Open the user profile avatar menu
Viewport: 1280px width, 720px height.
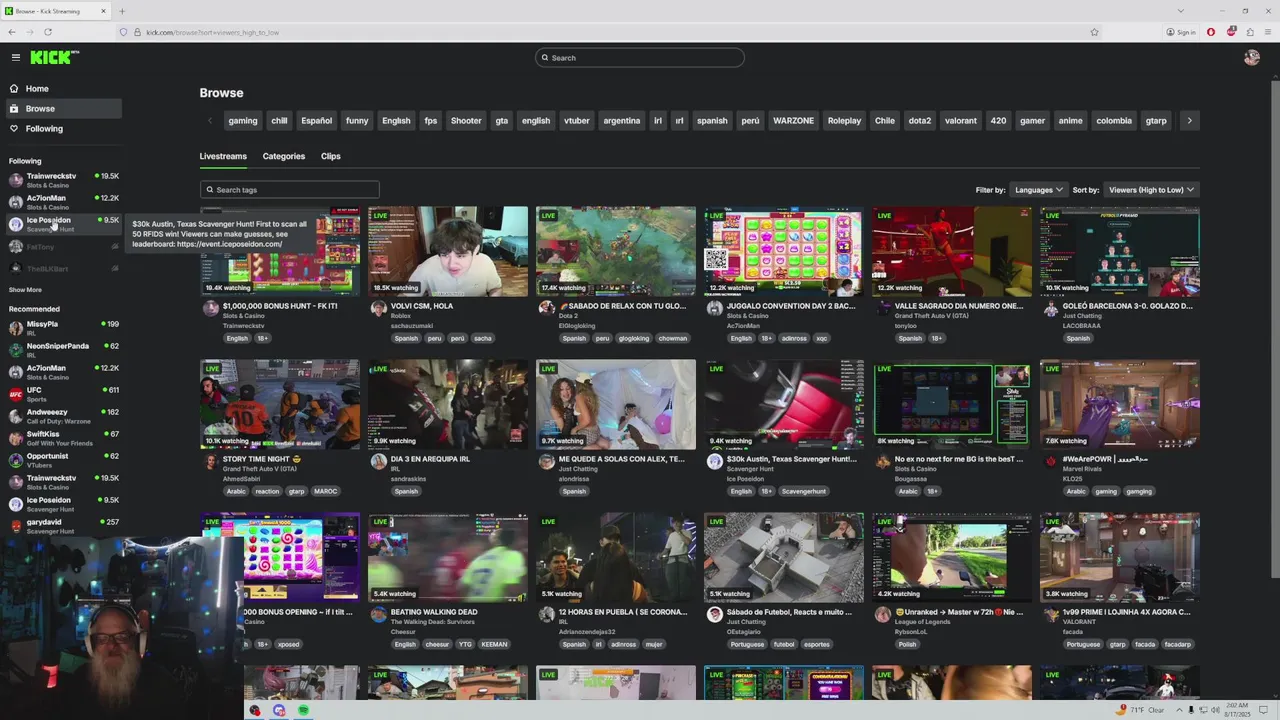pyautogui.click(x=1251, y=58)
